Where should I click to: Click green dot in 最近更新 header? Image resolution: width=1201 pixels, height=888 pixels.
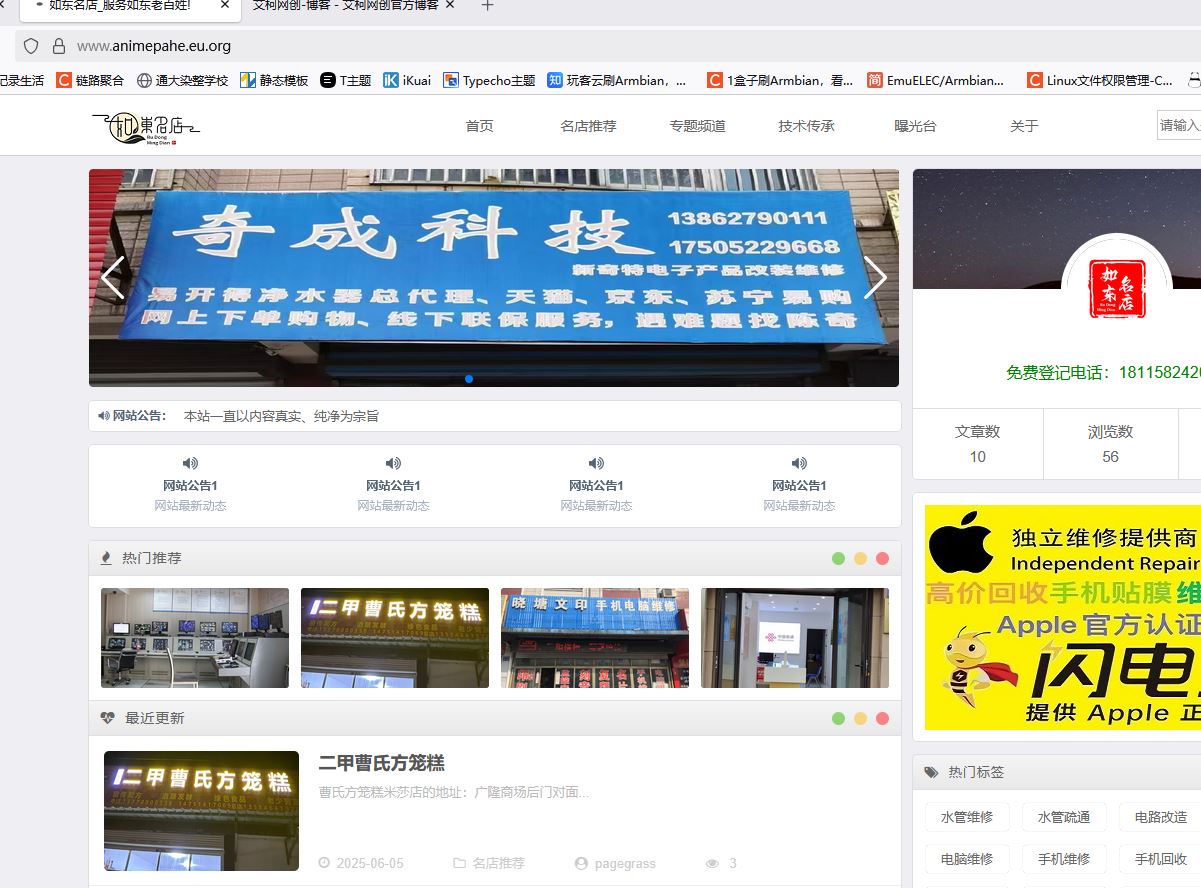[x=838, y=718]
